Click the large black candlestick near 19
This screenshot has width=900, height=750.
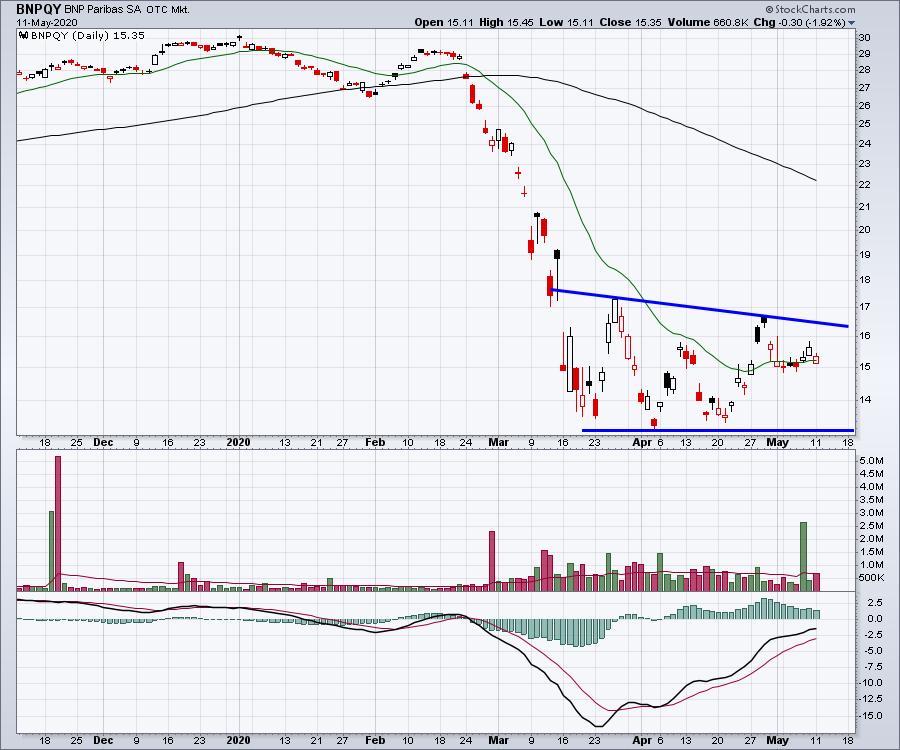(x=556, y=257)
